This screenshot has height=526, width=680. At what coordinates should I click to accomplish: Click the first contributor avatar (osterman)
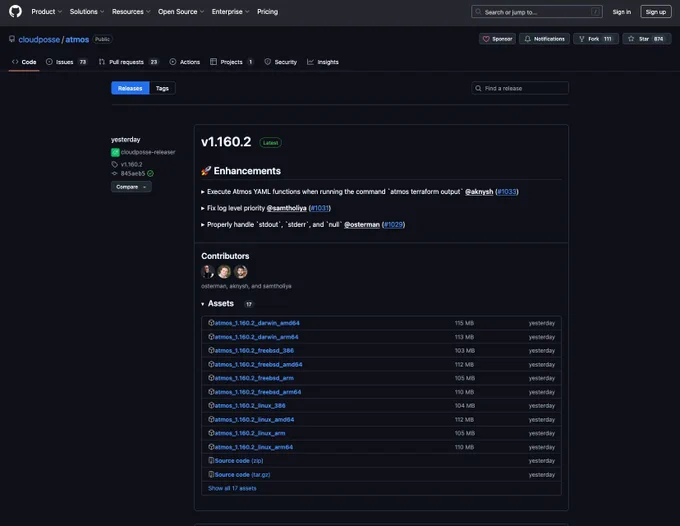(x=208, y=271)
